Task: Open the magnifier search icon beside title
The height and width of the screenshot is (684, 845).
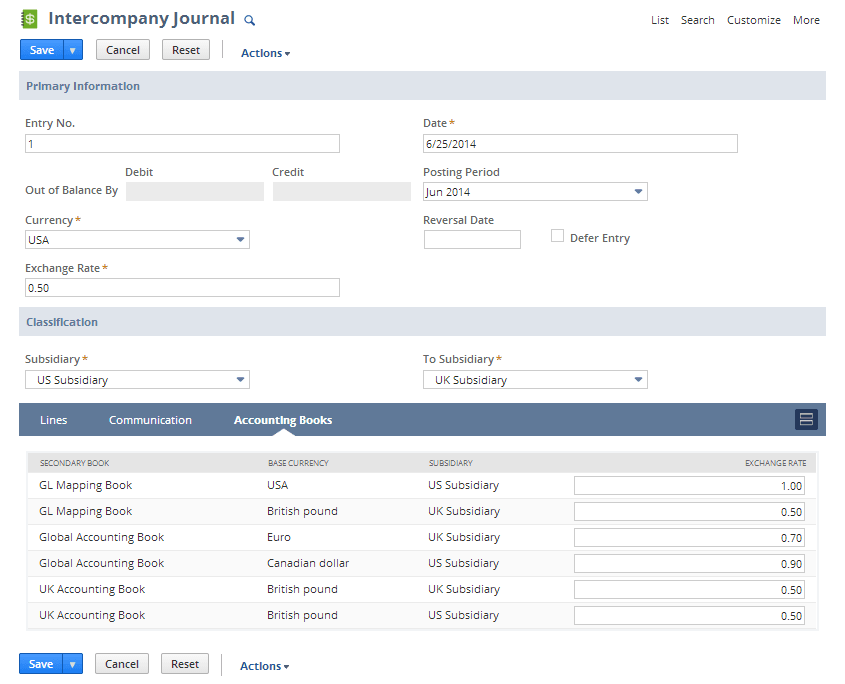Action: click(x=249, y=20)
